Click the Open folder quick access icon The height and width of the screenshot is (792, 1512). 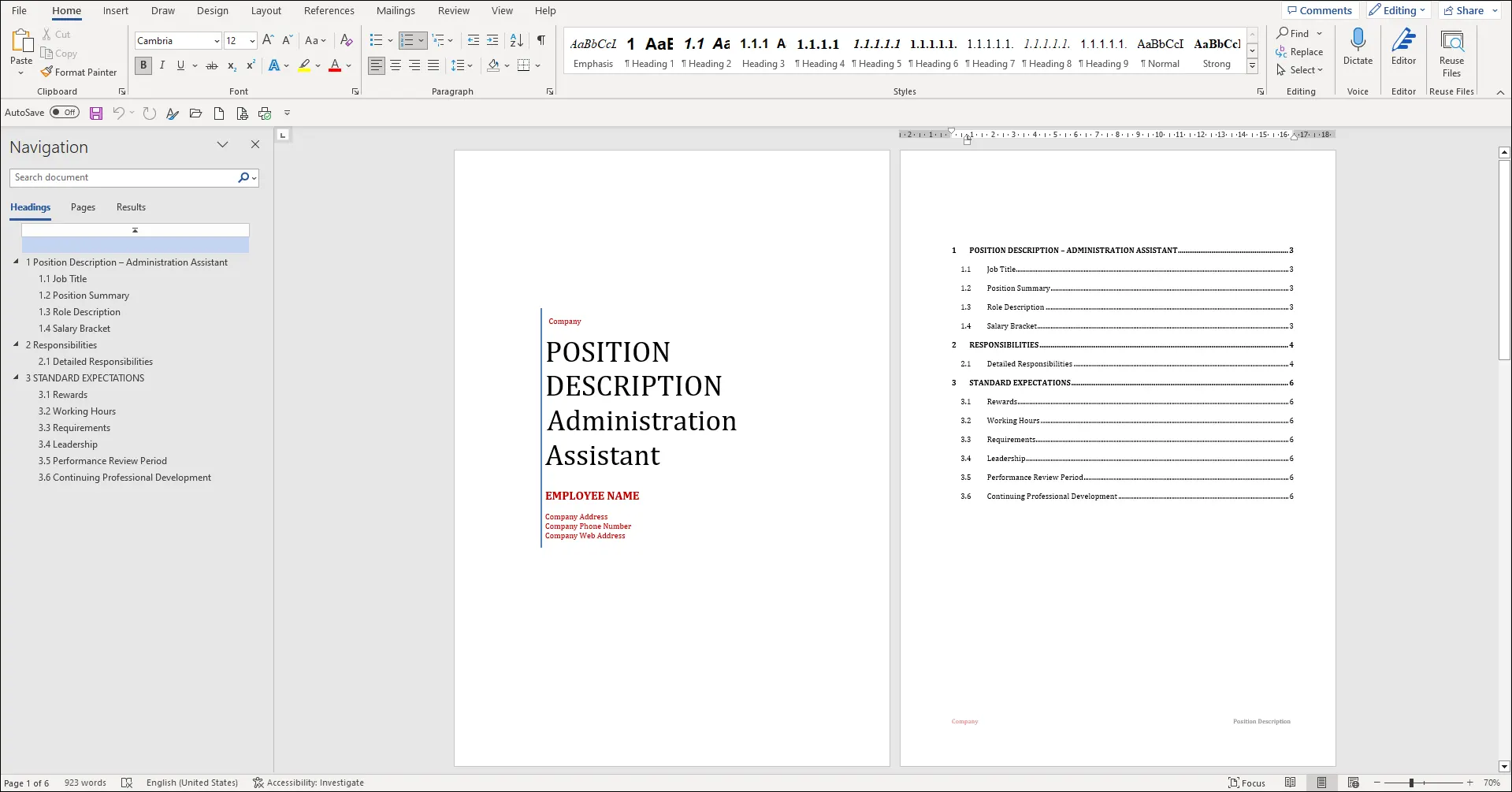click(195, 113)
